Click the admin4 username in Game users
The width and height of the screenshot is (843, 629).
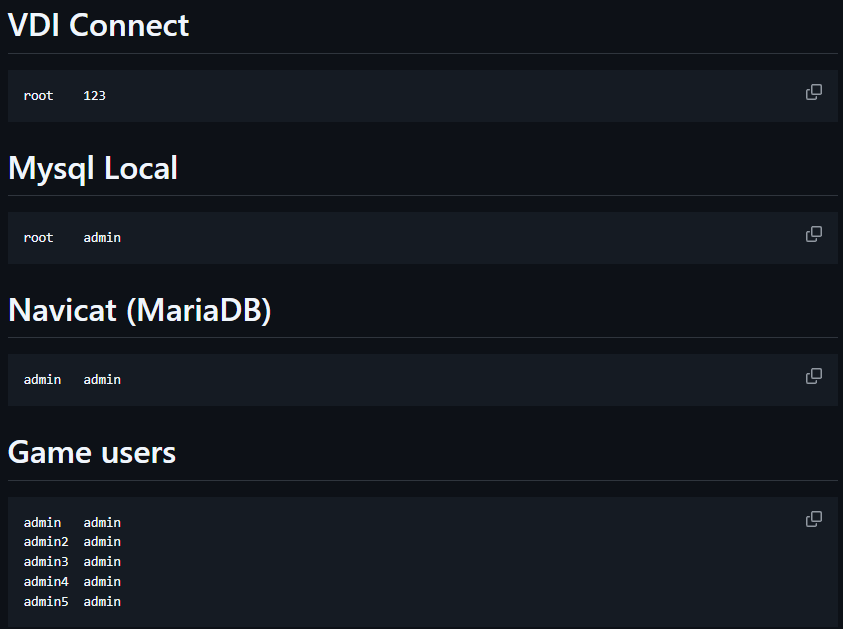pyautogui.click(x=46, y=582)
